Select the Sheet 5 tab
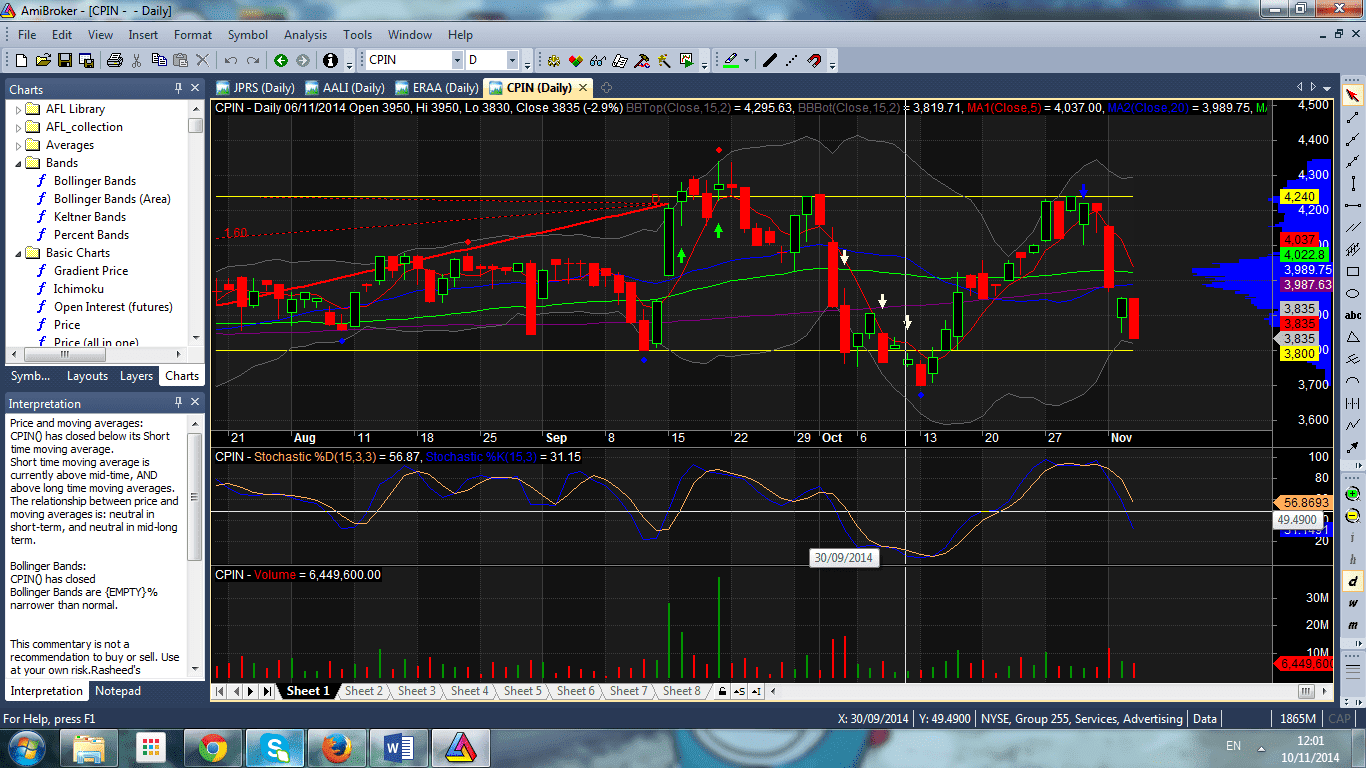Viewport: 1366px width, 768px height. click(x=523, y=691)
